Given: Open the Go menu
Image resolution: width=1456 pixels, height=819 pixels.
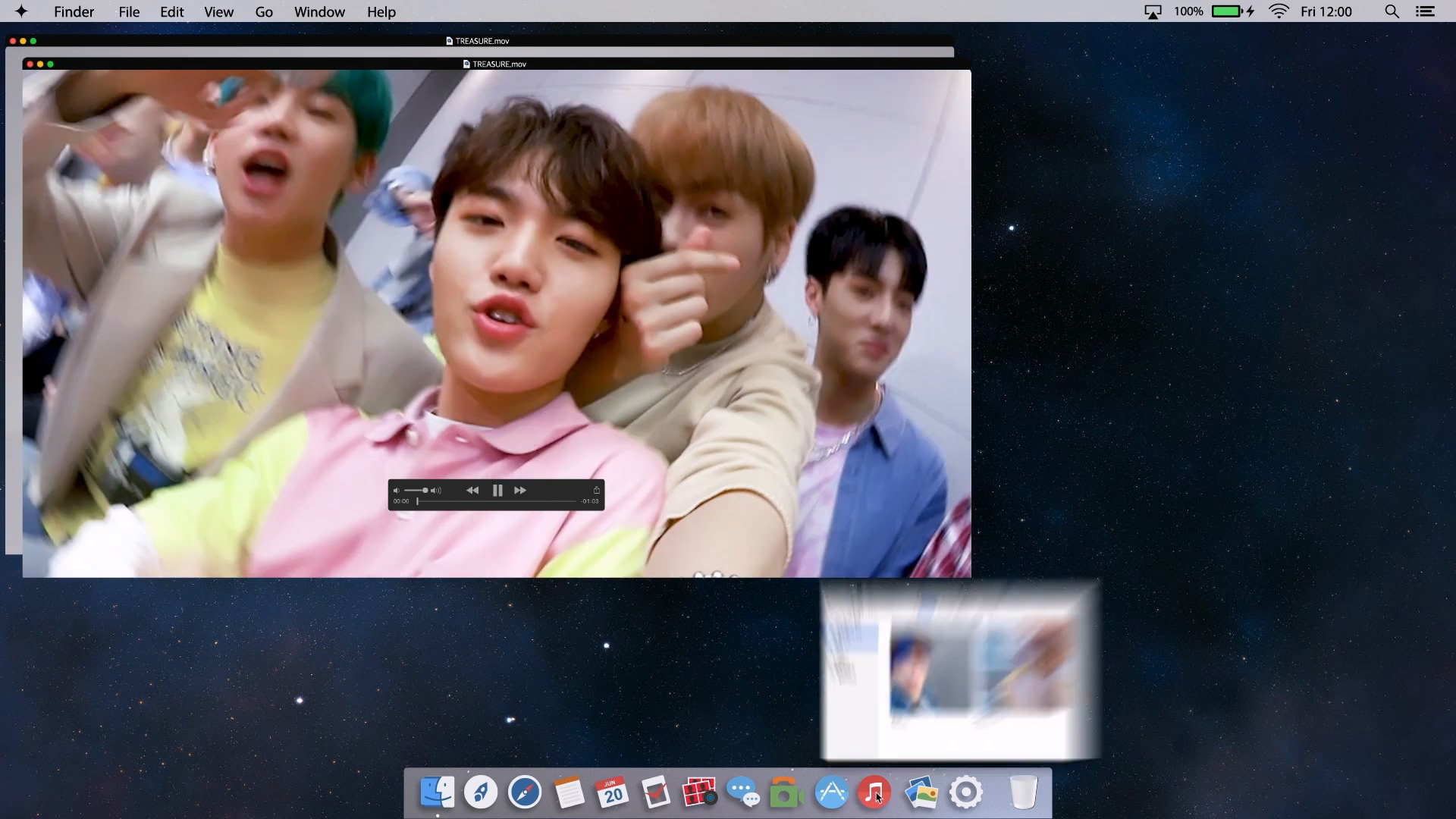Looking at the screenshot, I should (264, 11).
